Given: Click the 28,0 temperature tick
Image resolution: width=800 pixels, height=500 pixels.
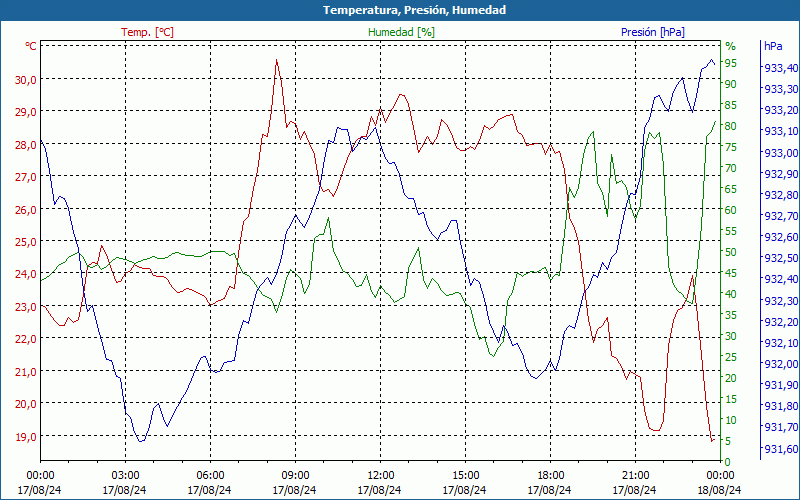Looking at the screenshot, I should point(26,144).
